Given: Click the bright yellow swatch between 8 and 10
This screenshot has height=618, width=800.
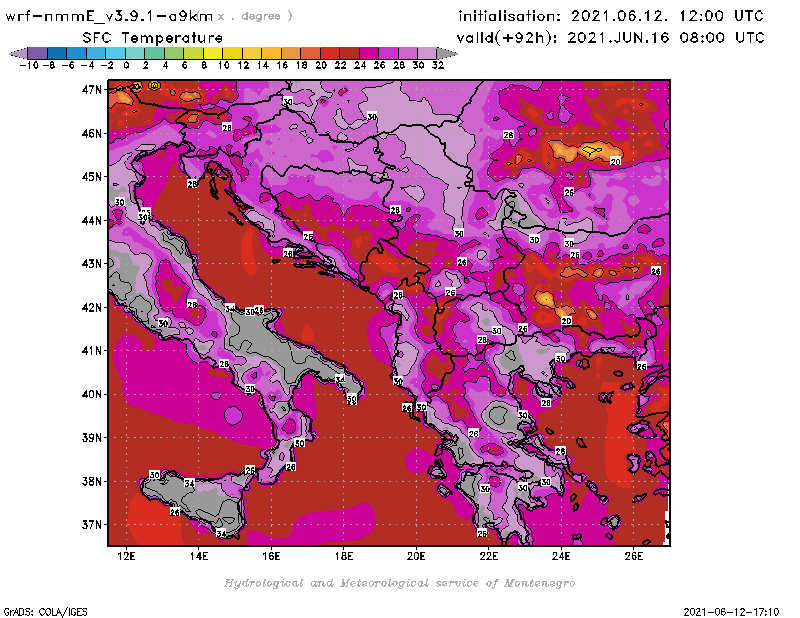Looking at the screenshot, I should pos(213,53).
